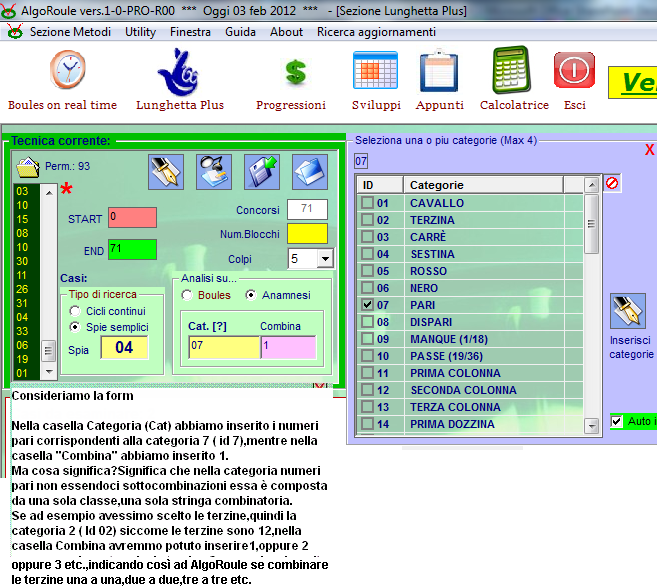Screen dimensions: 657x588
Task: Click the fountain pen icon in Tecnica corrente
Action: coord(166,172)
